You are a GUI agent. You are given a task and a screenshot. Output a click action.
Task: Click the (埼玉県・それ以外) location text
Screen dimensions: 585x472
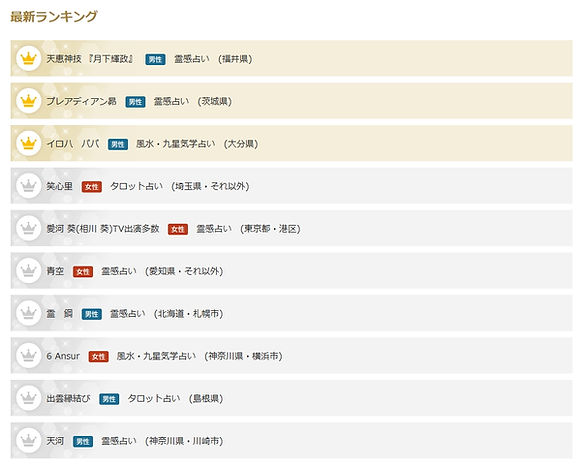[x=210, y=186]
